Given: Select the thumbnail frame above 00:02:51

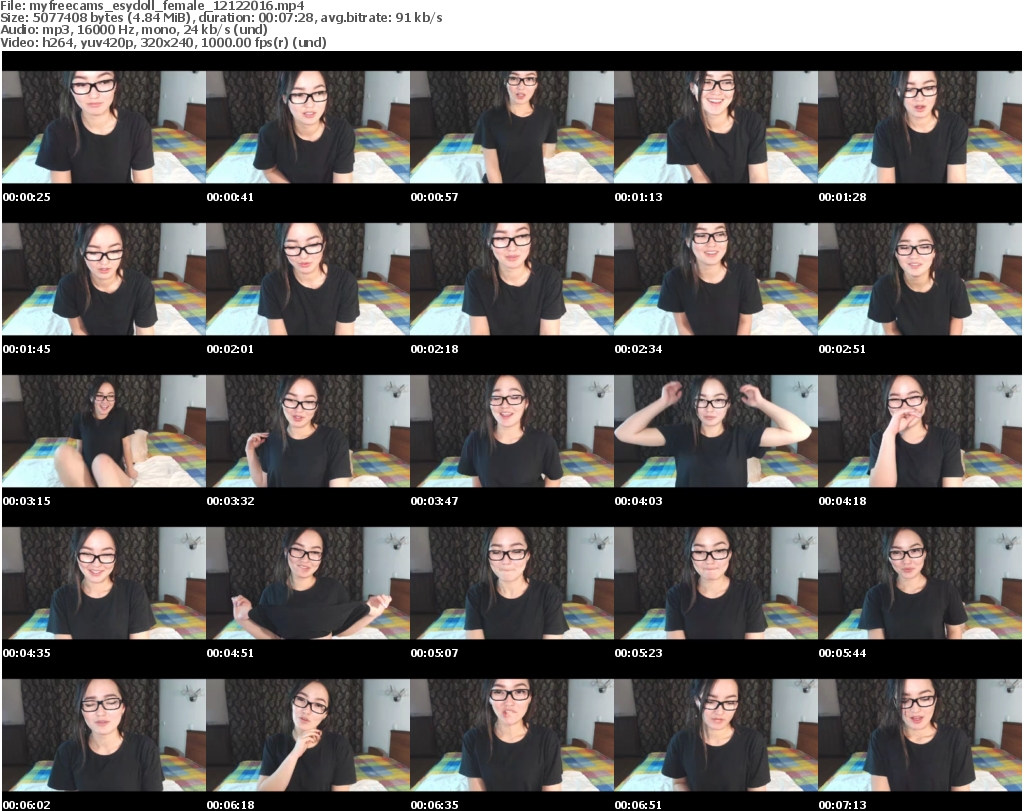Looking at the screenshot, I should [920, 279].
